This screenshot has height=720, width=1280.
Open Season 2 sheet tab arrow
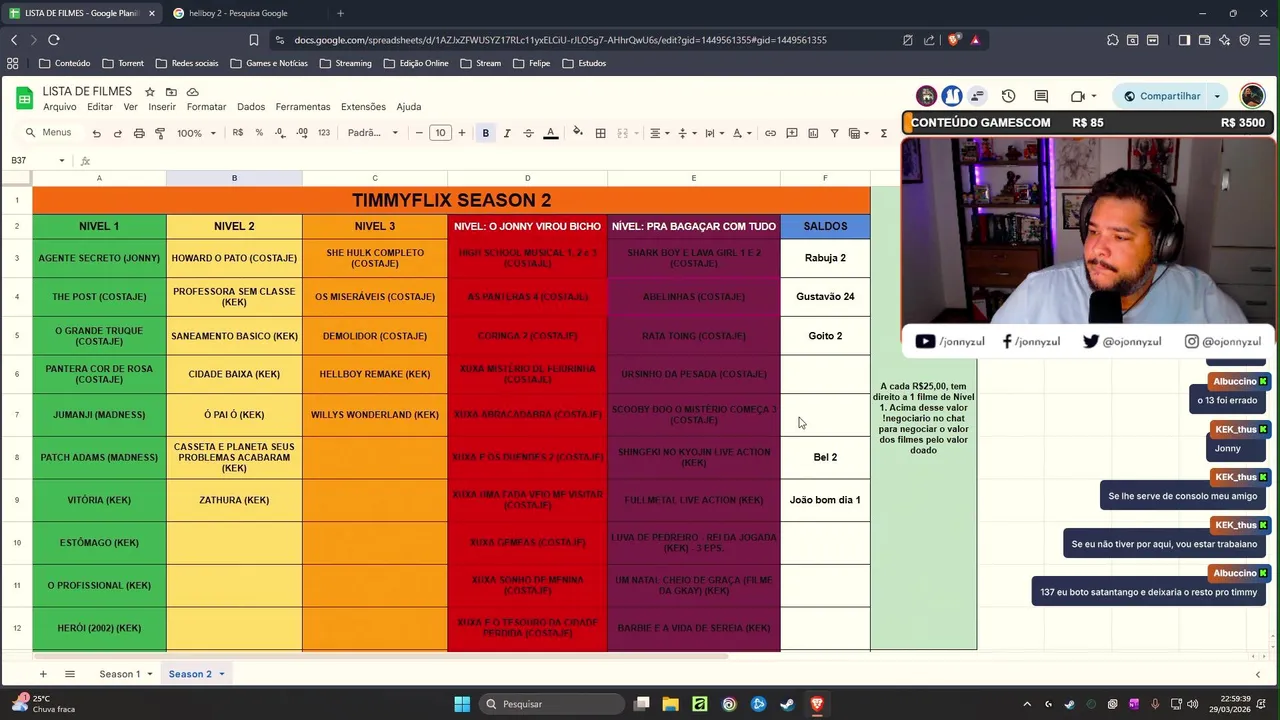221,674
